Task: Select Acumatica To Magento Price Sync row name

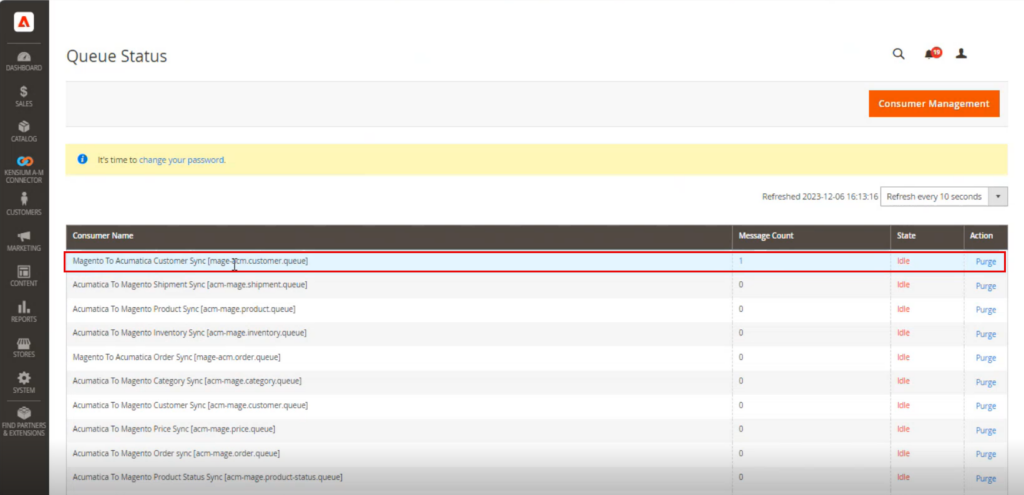Action: point(174,429)
